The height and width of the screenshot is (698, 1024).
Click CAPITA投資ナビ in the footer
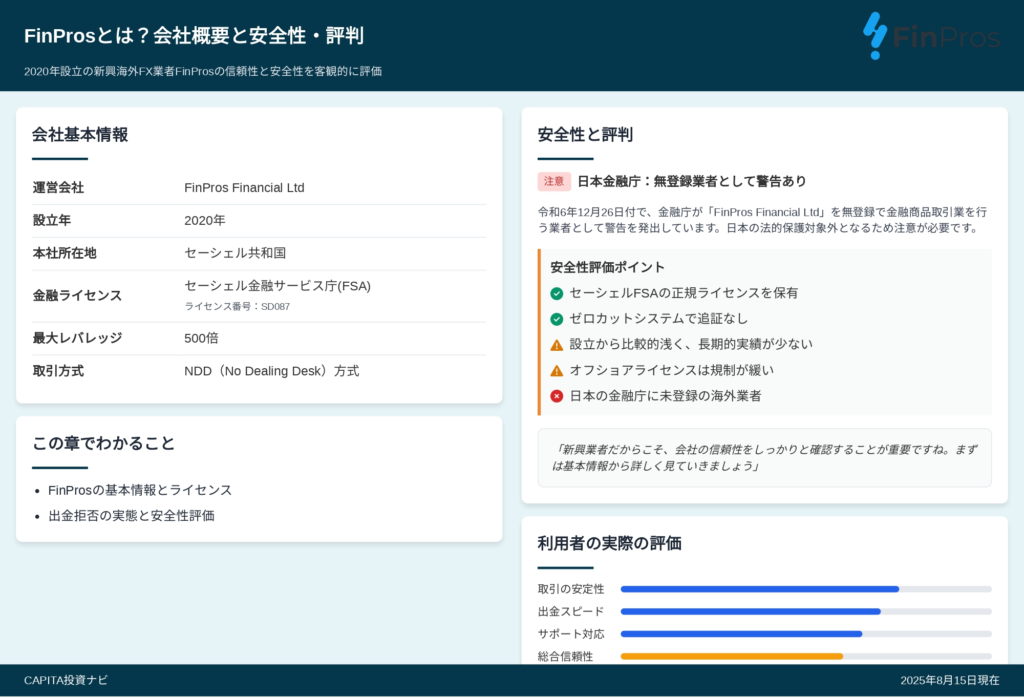[x=66, y=680]
